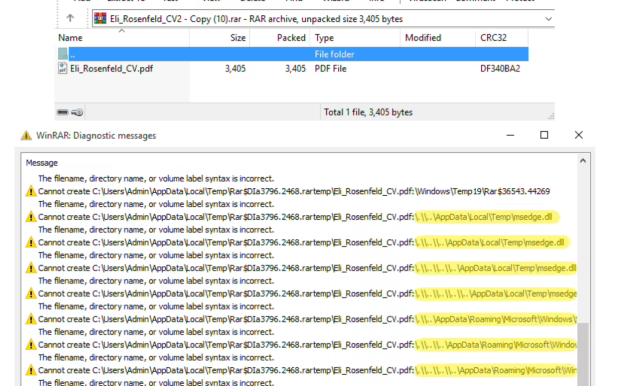Select the parent '..' File folder row
The height and width of the screenshot is (386, 626).
pos(293,54)
